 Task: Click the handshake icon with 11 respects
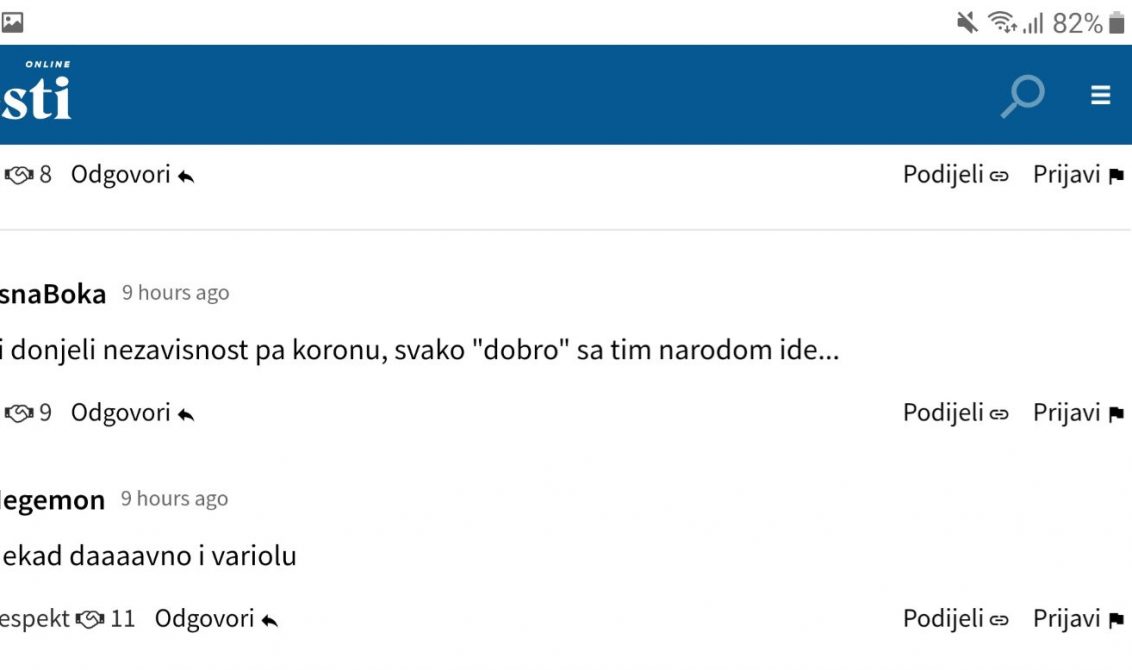pyautogui.click(x=90, y=619)
